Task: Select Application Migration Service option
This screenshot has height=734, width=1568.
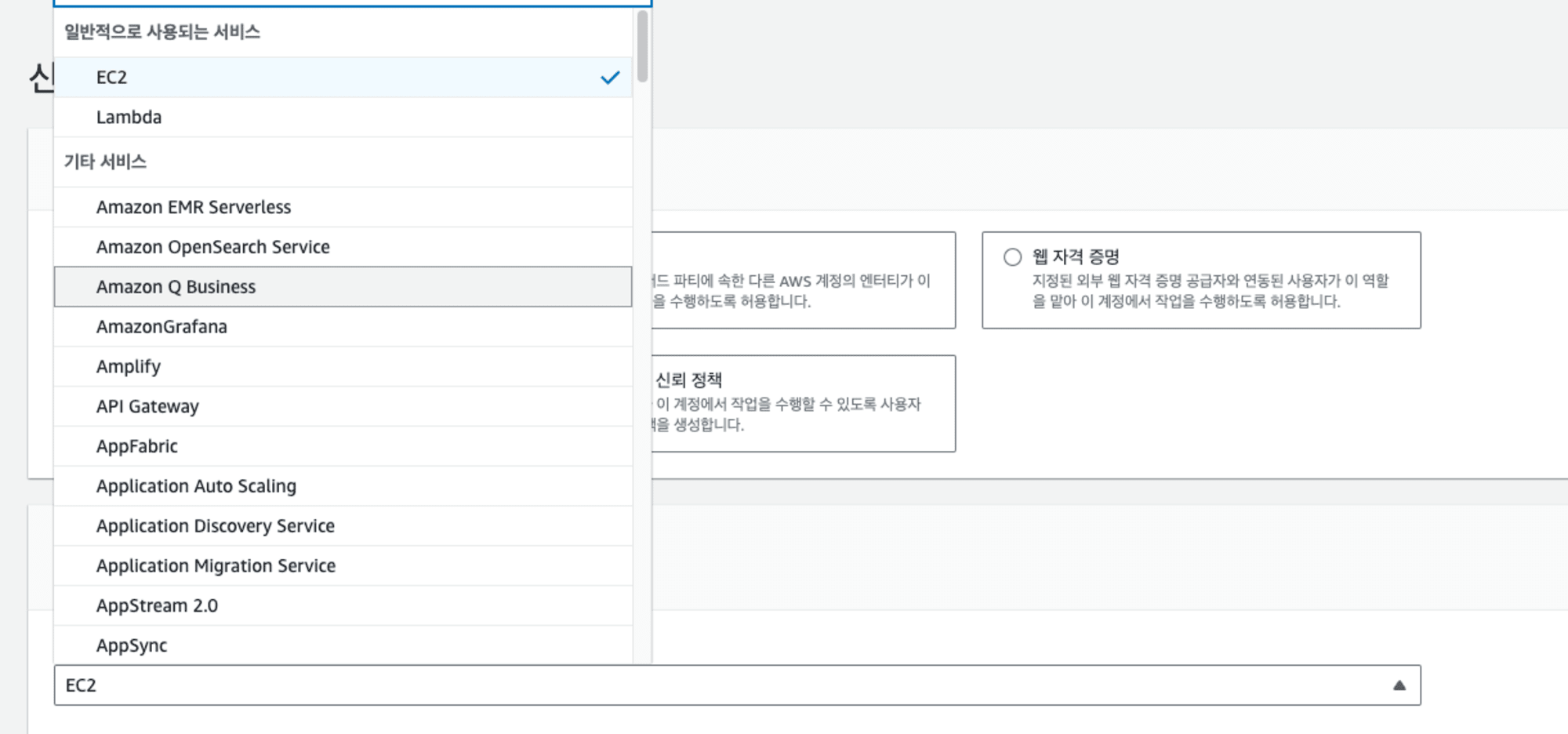Action: click(x=343, y=566)
